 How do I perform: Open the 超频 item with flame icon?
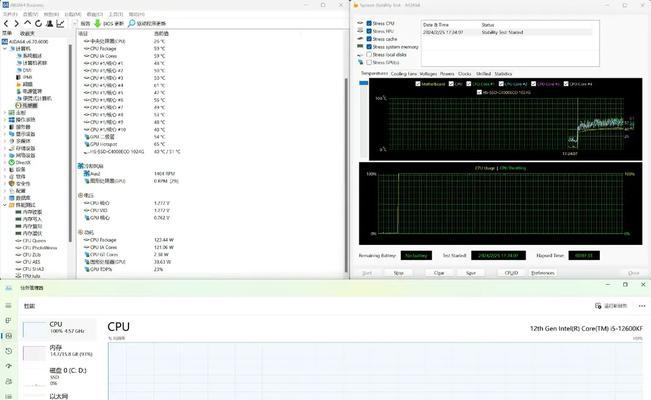click(x=24, y=84)
